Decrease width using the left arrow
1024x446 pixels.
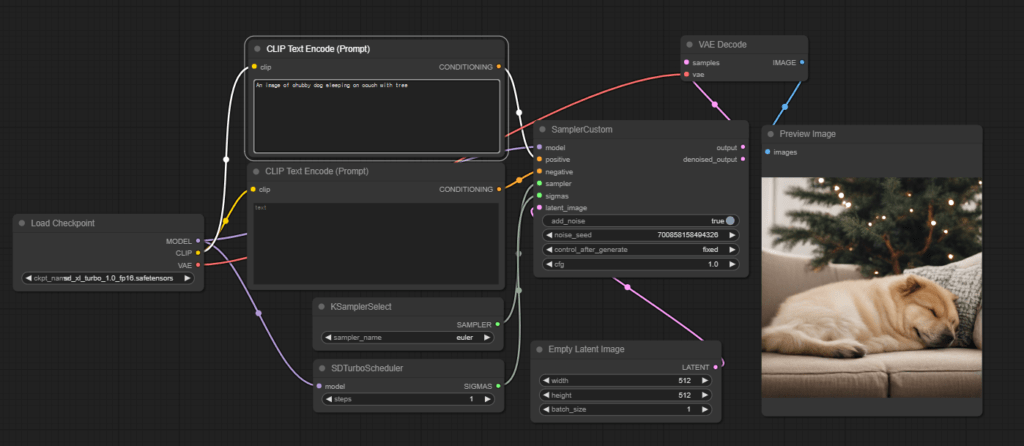[546, 380]
